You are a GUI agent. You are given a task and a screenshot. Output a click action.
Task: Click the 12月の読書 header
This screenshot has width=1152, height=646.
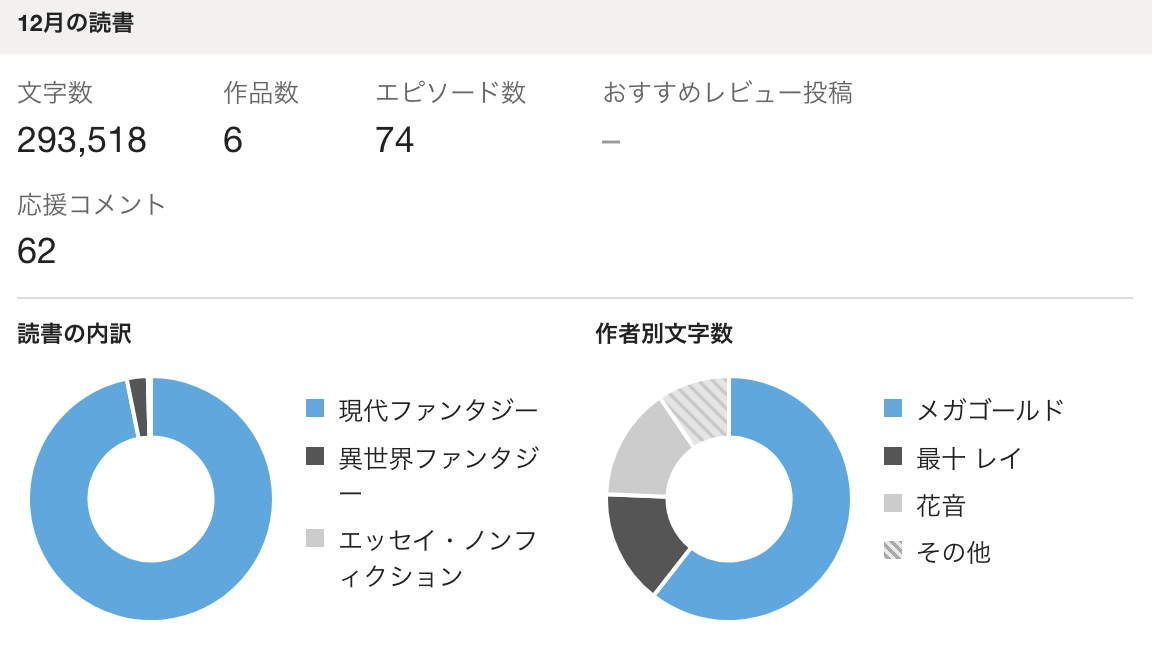click(x=75, y=25)
